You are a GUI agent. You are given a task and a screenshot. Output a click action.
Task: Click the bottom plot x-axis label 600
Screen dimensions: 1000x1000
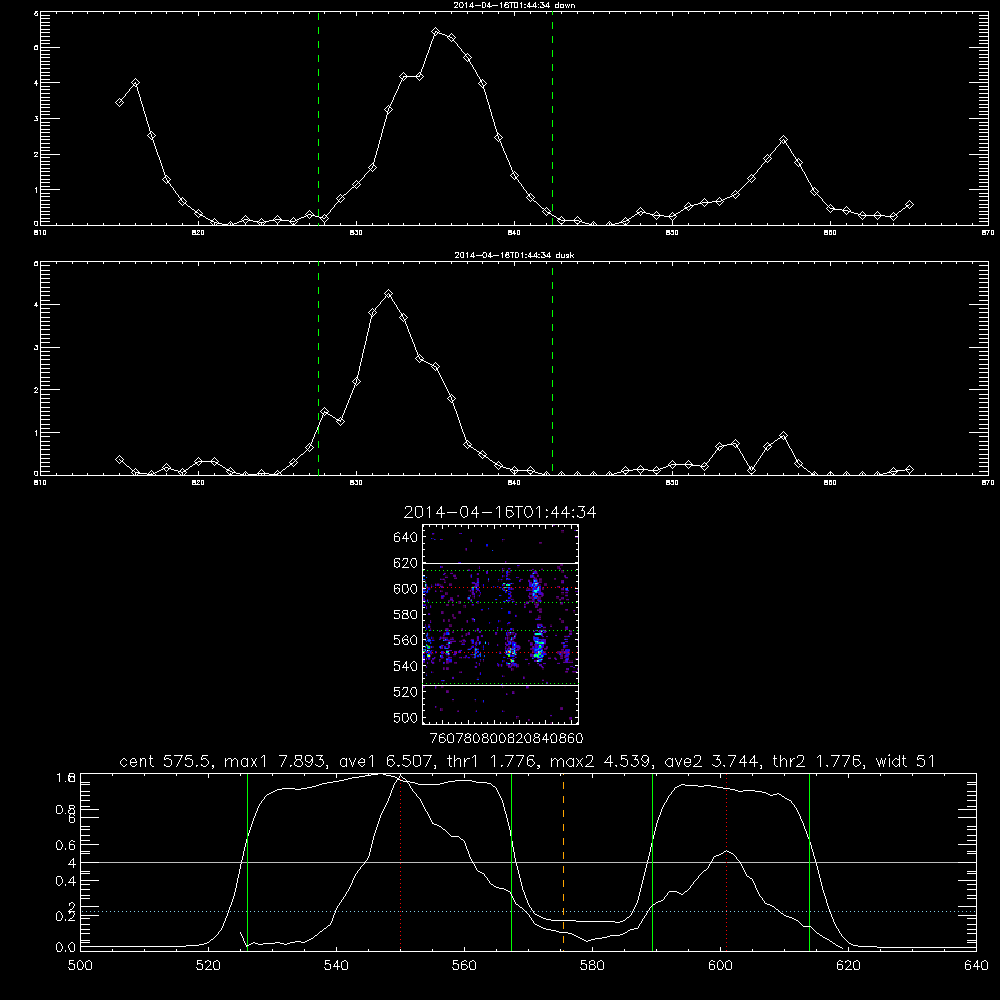(720, 966)
